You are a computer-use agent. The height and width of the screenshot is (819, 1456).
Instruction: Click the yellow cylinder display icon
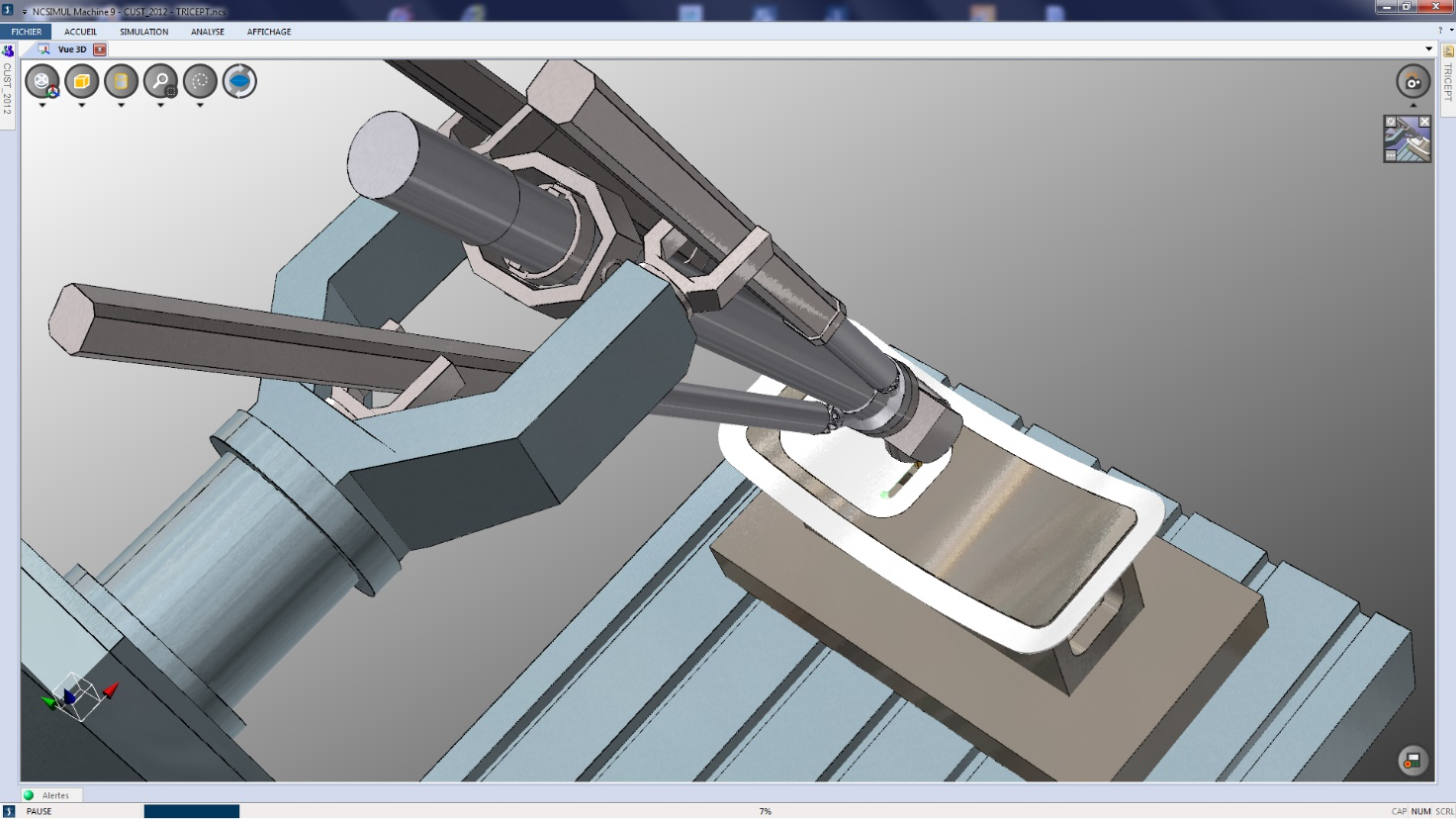pos(122,81)
